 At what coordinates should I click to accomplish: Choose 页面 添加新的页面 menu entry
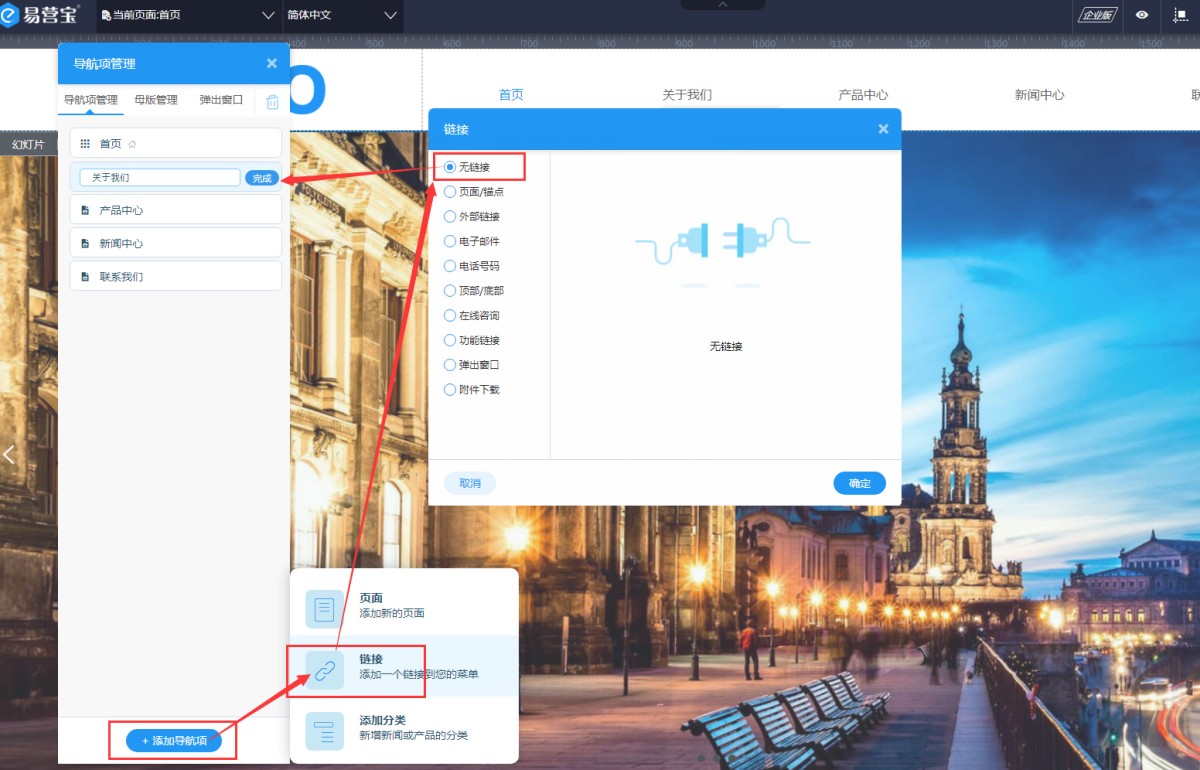click(x=404, y=606)
